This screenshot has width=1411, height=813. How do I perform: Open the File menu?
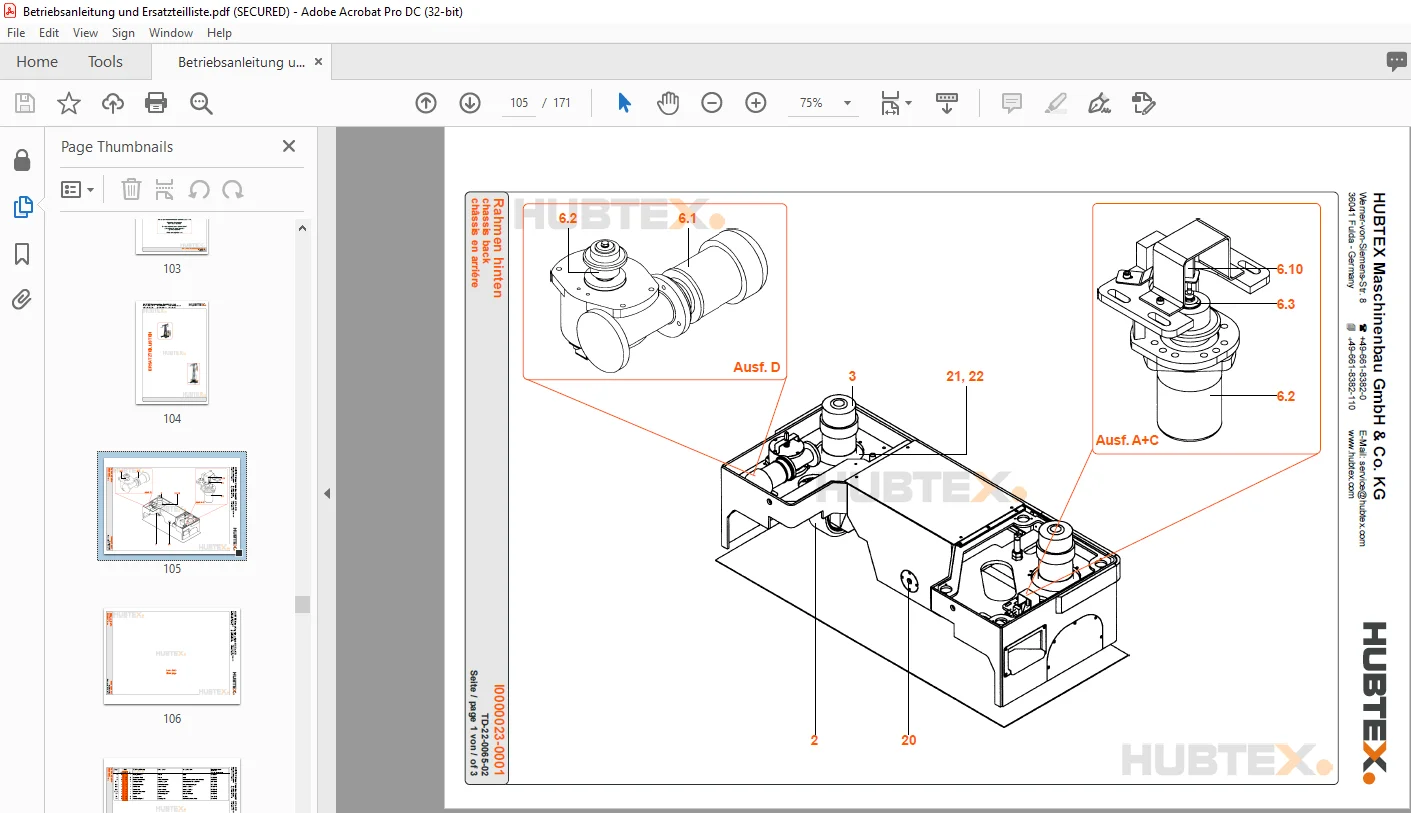click(16, 33)
